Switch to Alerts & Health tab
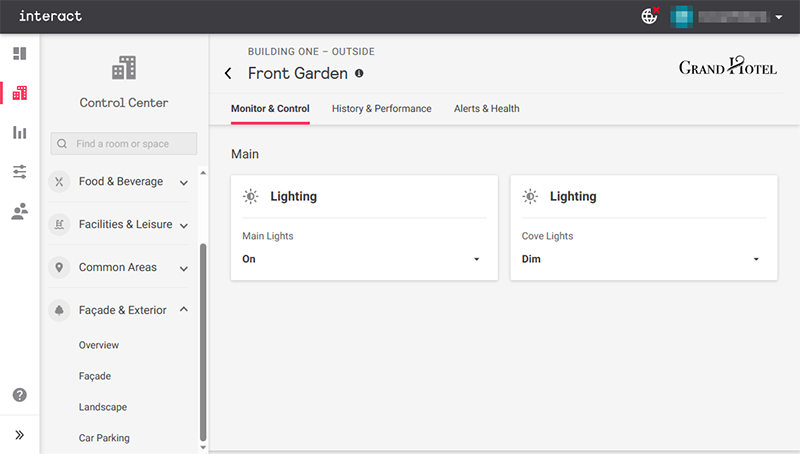800x454 pixels. click(x=486, y=108)
